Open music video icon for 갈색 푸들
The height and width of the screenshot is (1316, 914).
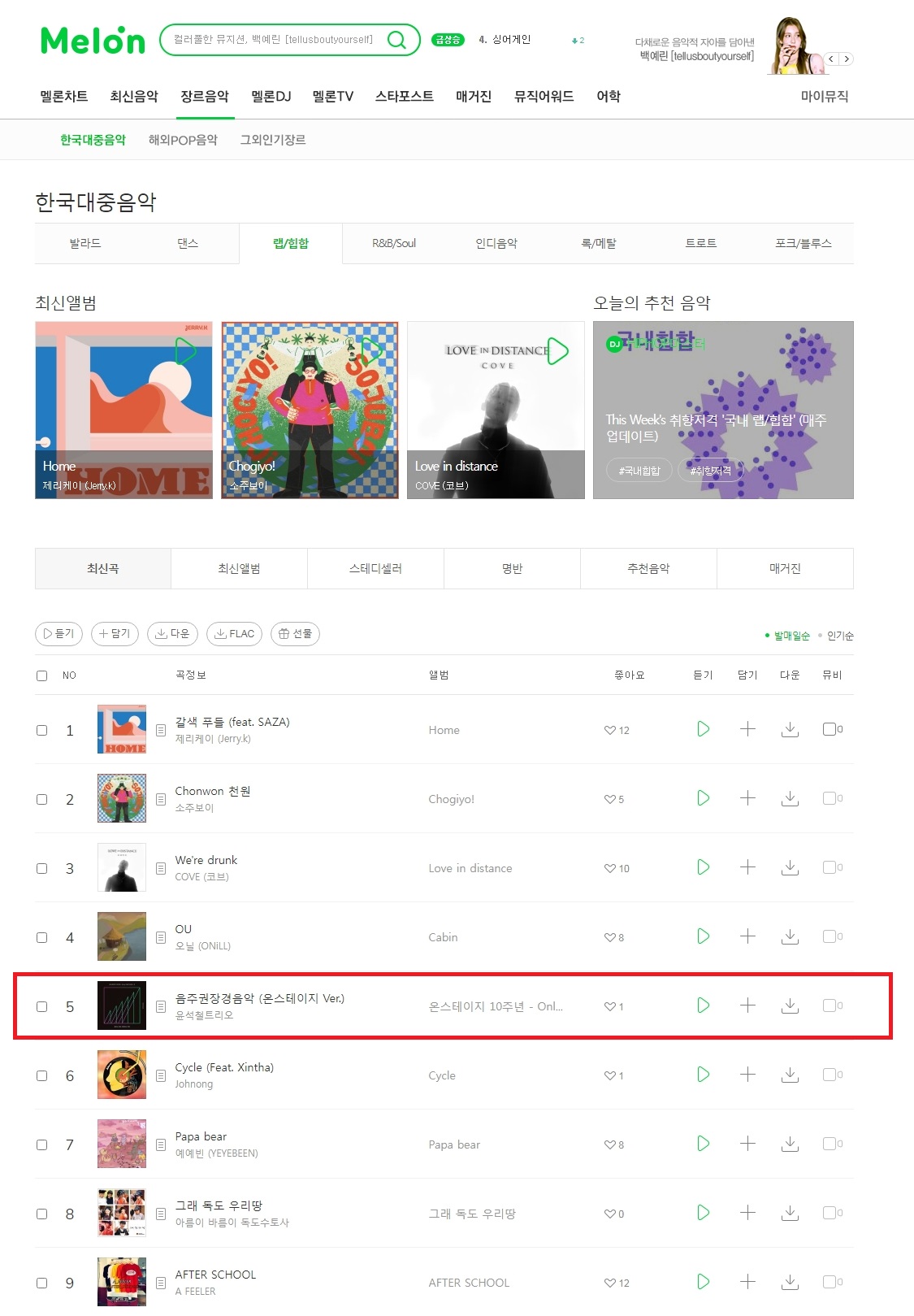(830, 729)
